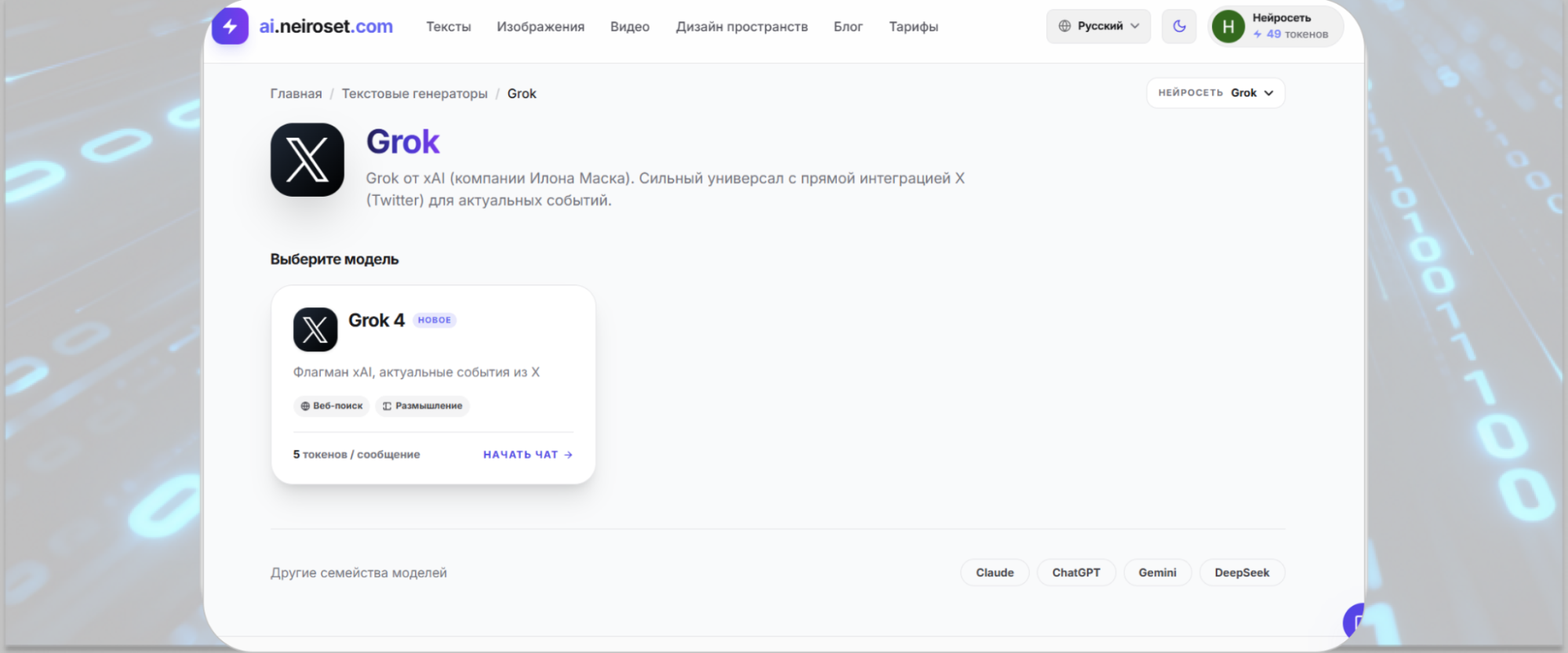Open the Тарифы page
Viewport: 1568px width, 653px height.
pyautogui.click(x=913, y=27)
